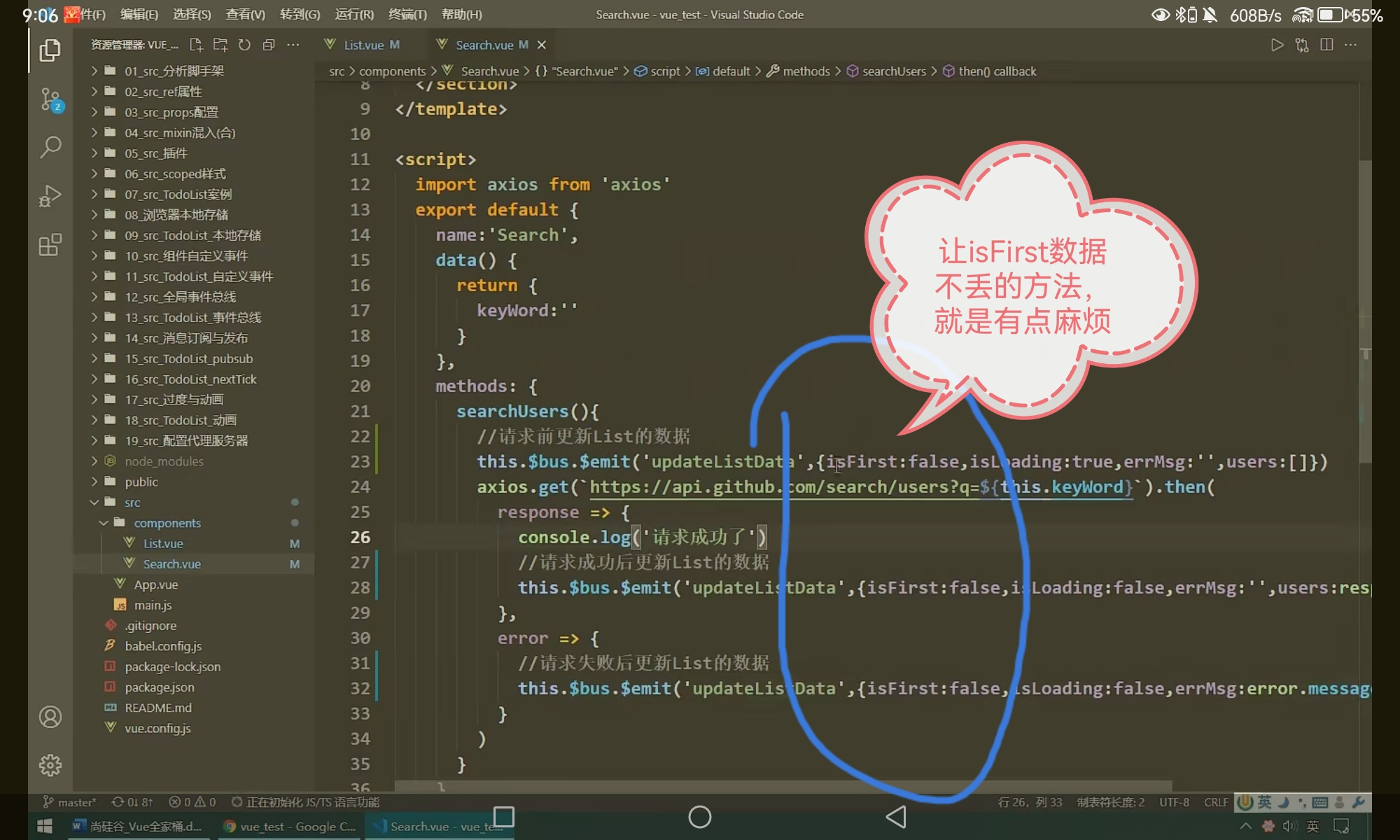Open Source Control view

click(x=50, y=99)
